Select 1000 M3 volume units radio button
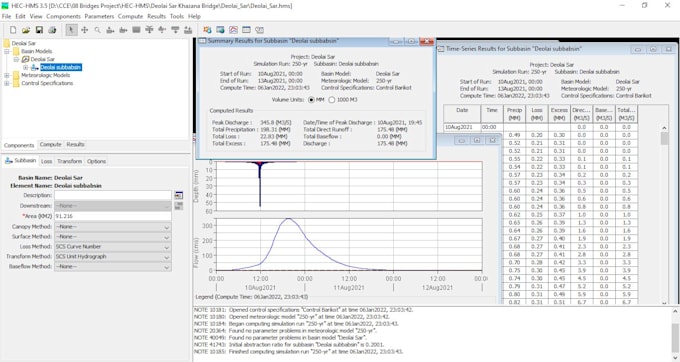The width and height of the screenshot is (680, 362). [332, 100]
